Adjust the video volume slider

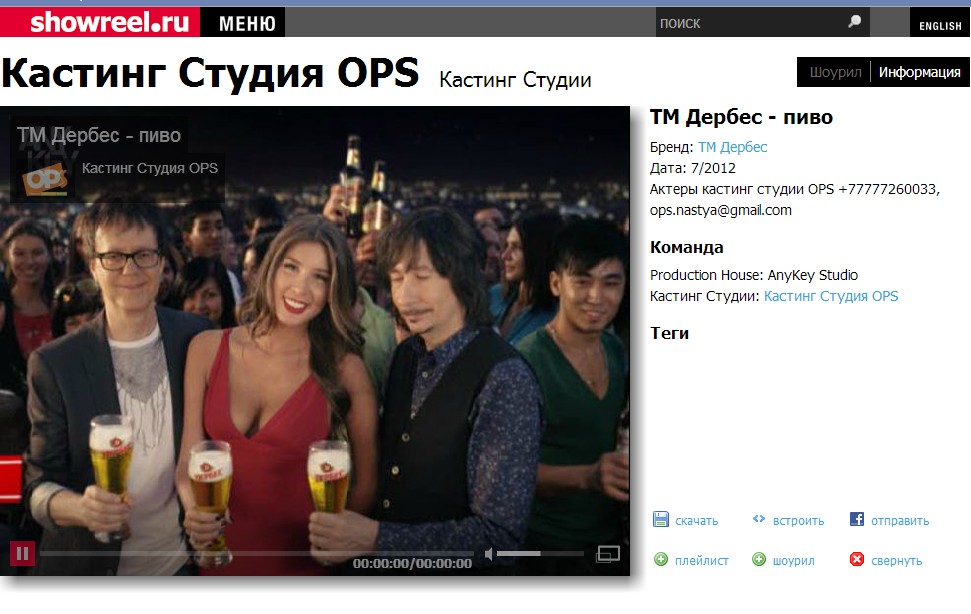[x=540, y=553]
